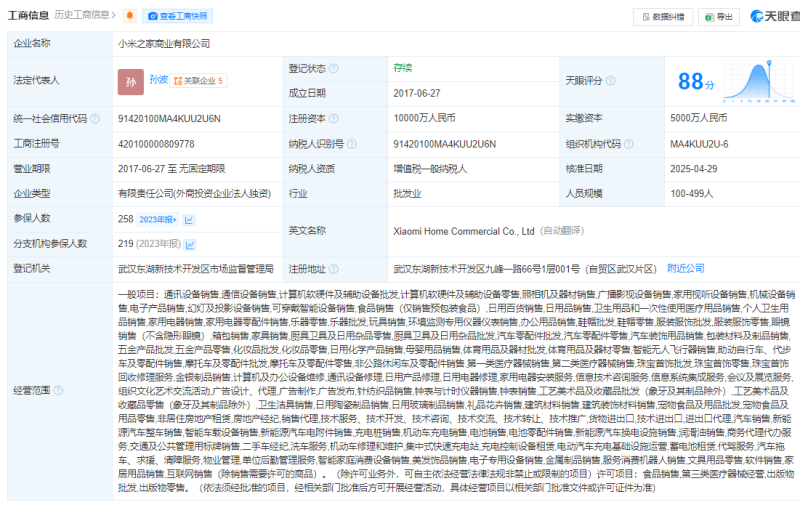The image size is (800, 505).
Task: Click the 88分 score value
Action: [696, 81]
